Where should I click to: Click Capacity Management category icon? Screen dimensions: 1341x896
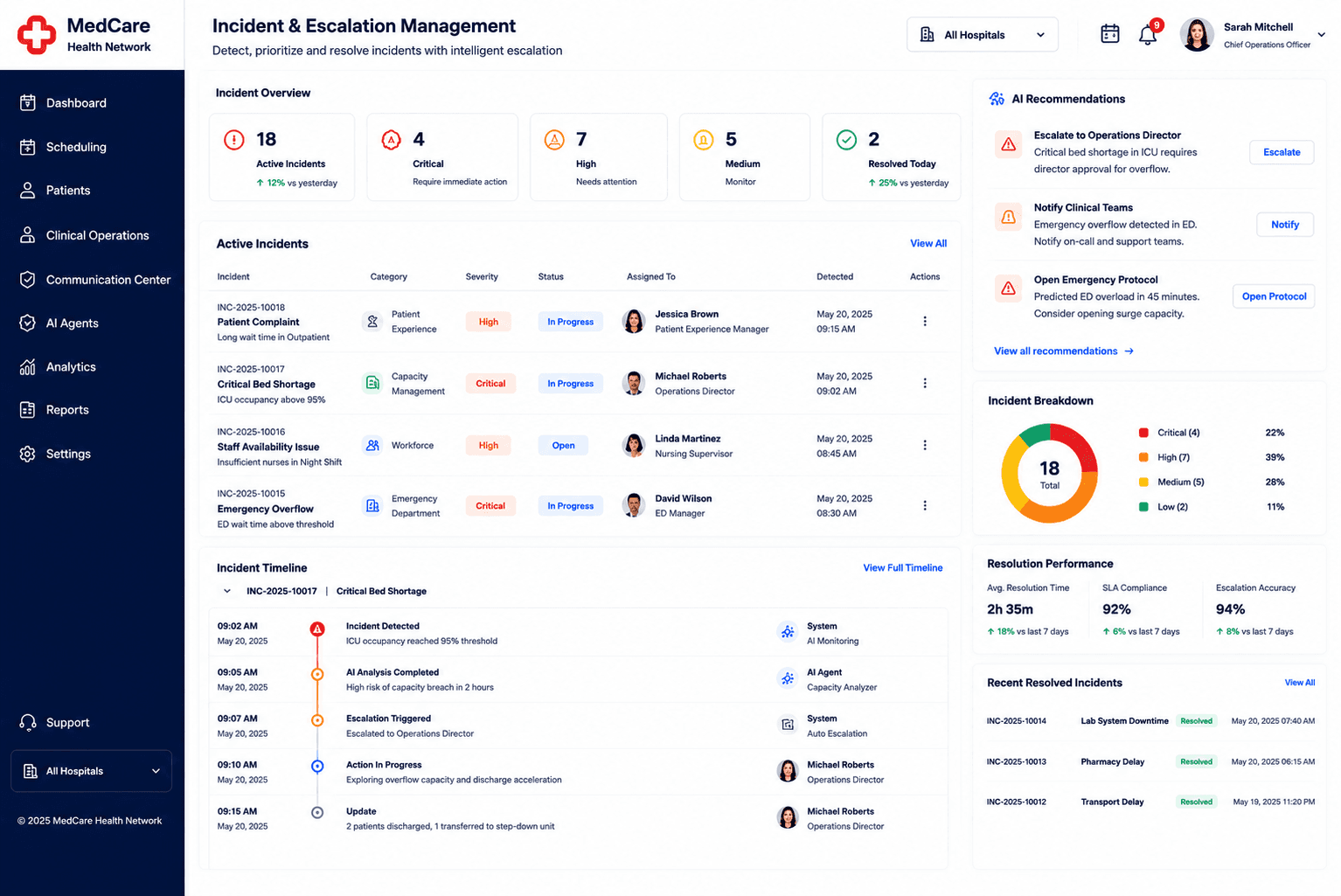coord(372,383)
